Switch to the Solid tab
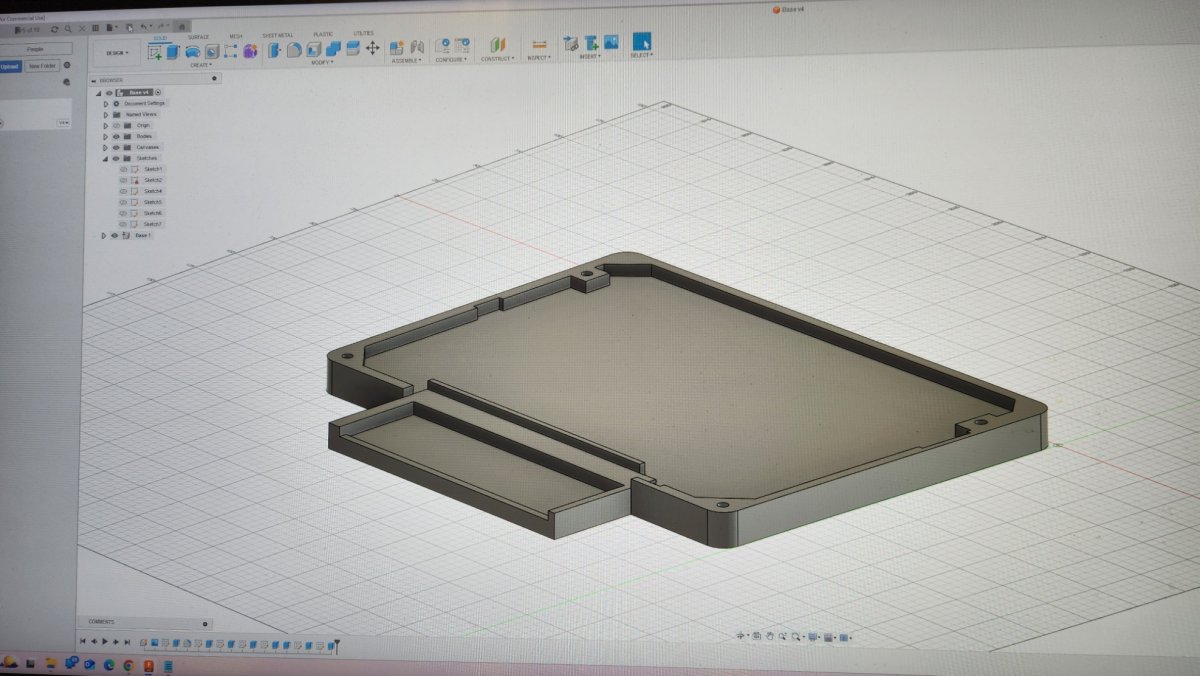This screenshot has width=1200, height=676. point(160,37)
